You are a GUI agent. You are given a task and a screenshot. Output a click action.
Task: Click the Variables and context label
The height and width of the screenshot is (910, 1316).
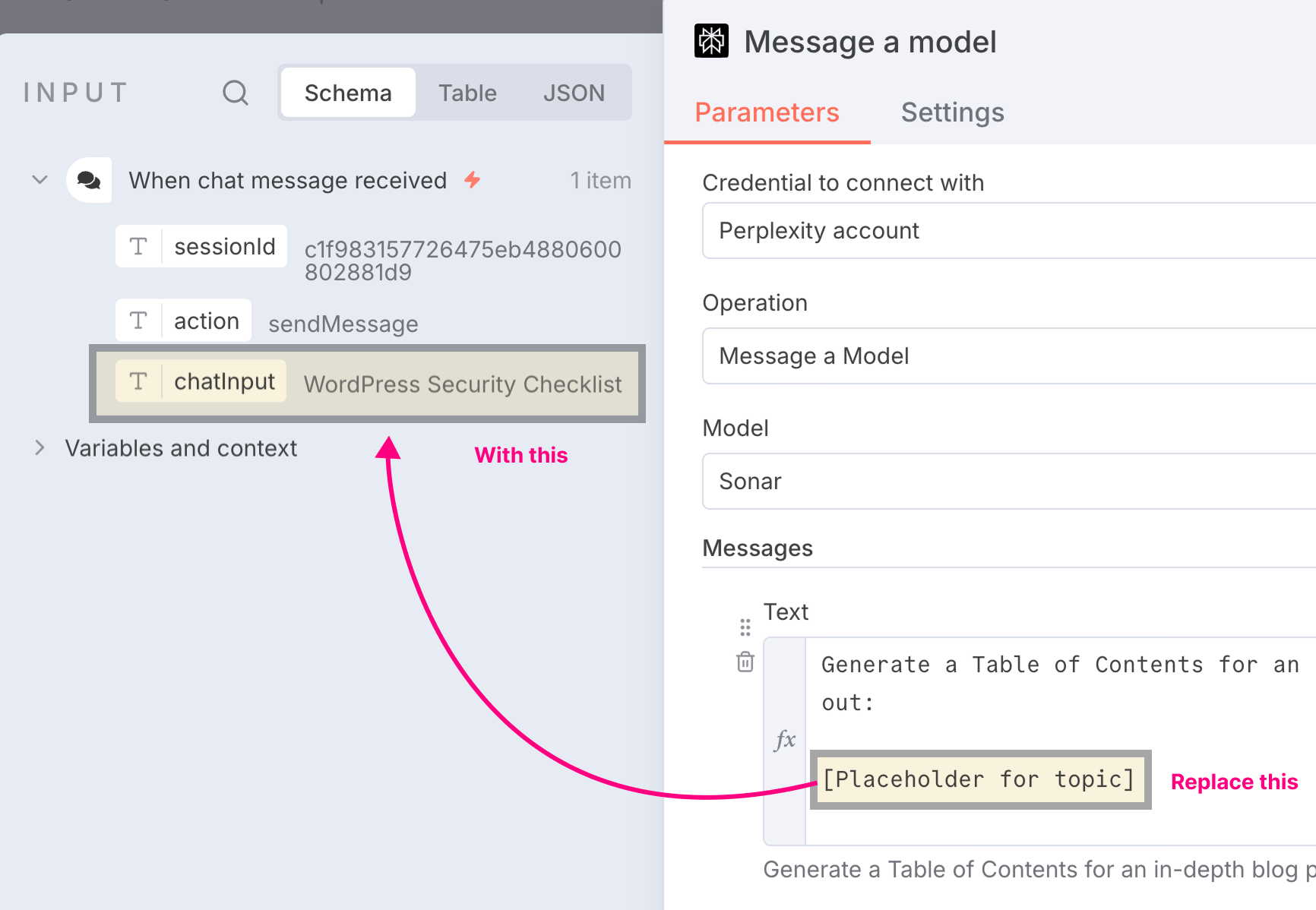tap(181, 448)
